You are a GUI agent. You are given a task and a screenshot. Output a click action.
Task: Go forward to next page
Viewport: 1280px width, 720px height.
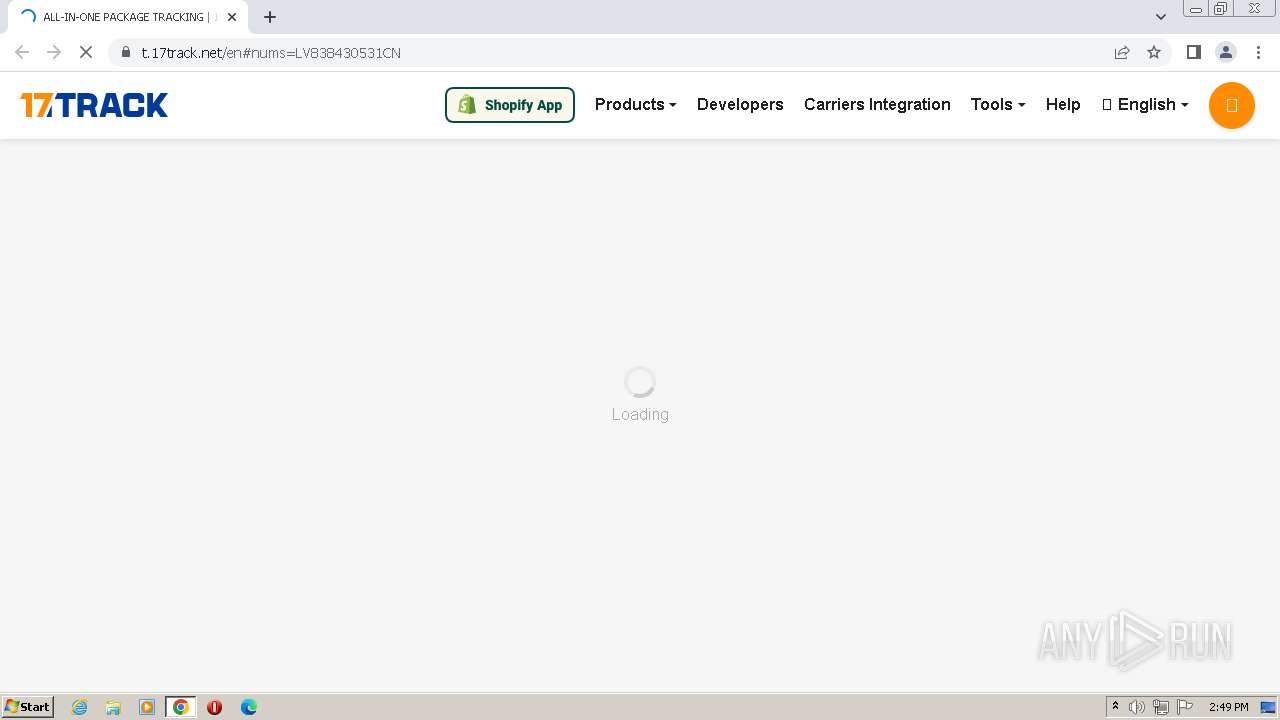(54, 52)
